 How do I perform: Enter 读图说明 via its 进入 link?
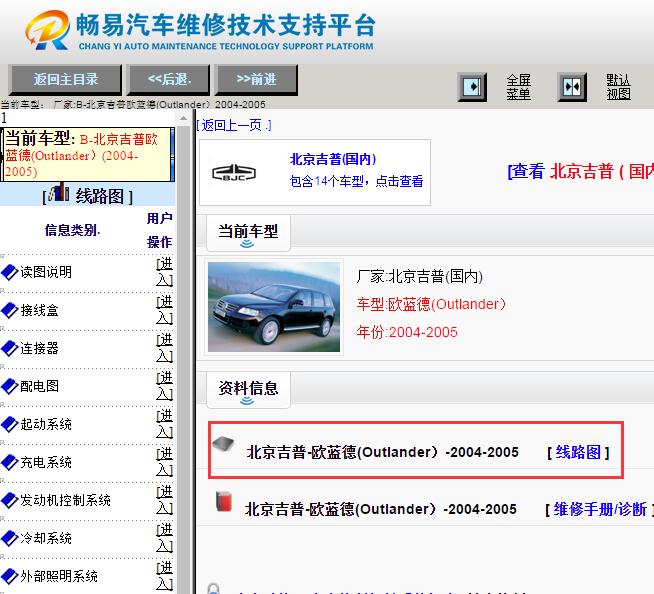pyautogui.click(x=165, y=272)
